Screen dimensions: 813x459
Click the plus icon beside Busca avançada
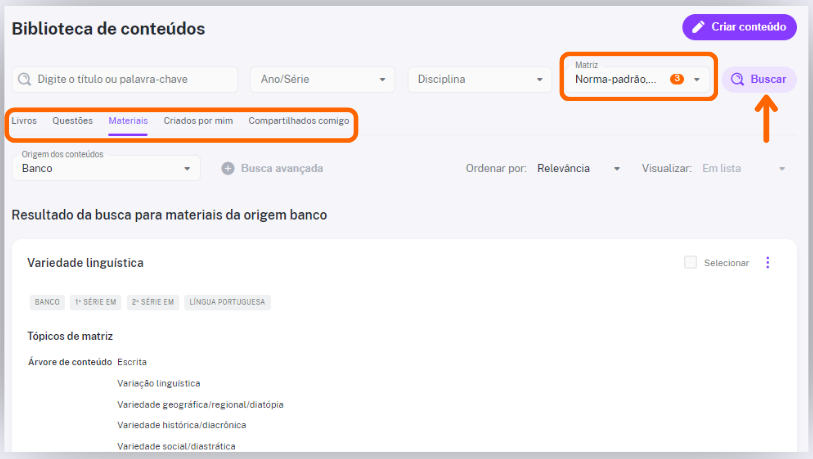[228, 168]
